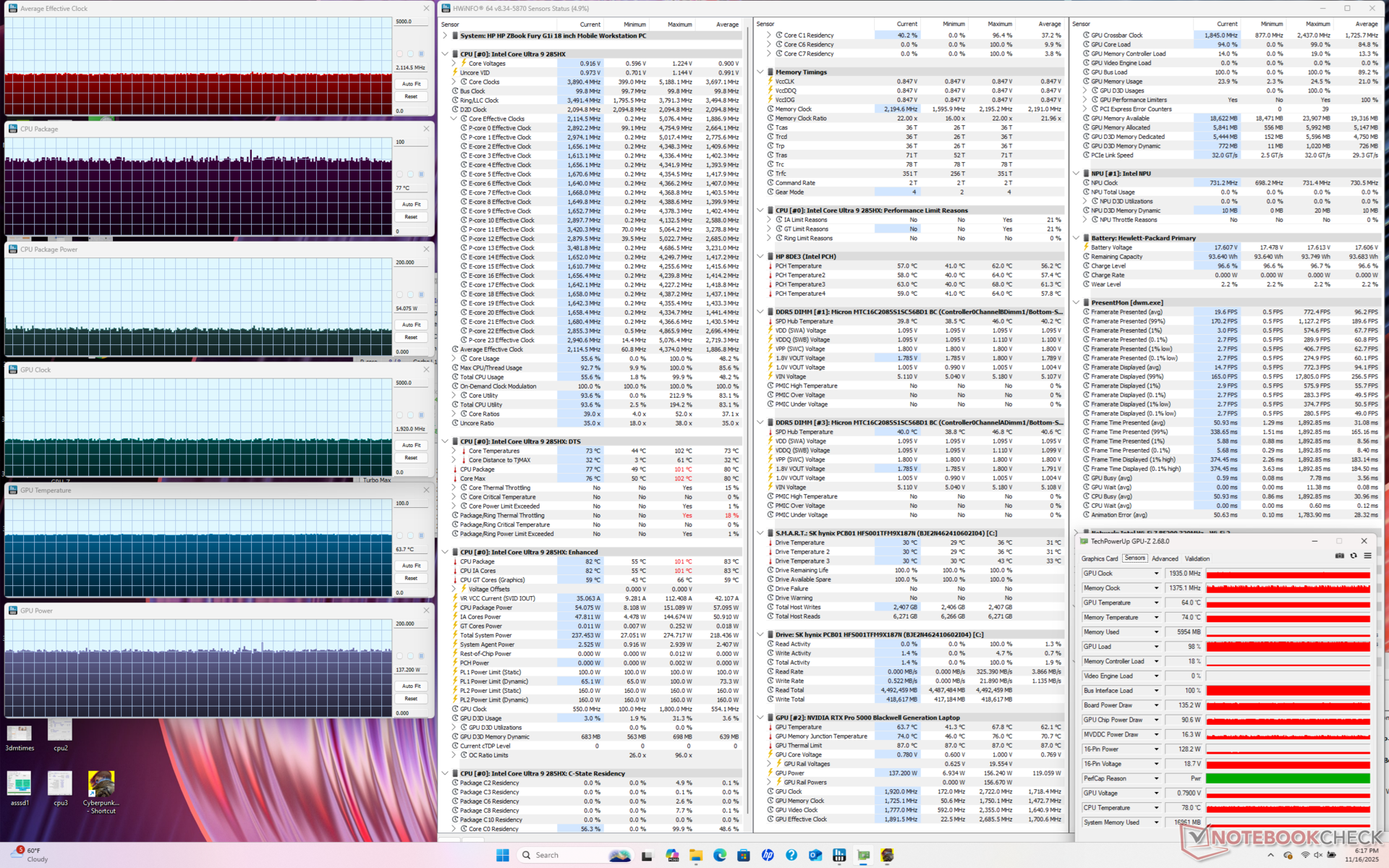Image resolution: width=1389 pixels, height=868 pixels.
Task: Collapse Core Effective Clocks tree node
Action: click(x=454, y=119)
